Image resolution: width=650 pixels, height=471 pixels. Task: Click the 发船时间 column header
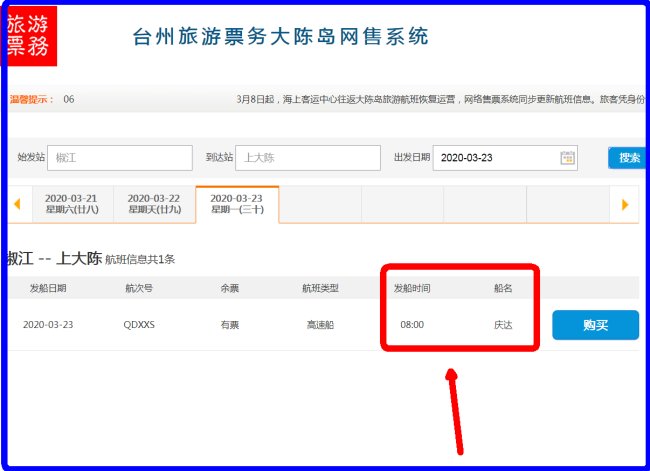pos(412,288)
